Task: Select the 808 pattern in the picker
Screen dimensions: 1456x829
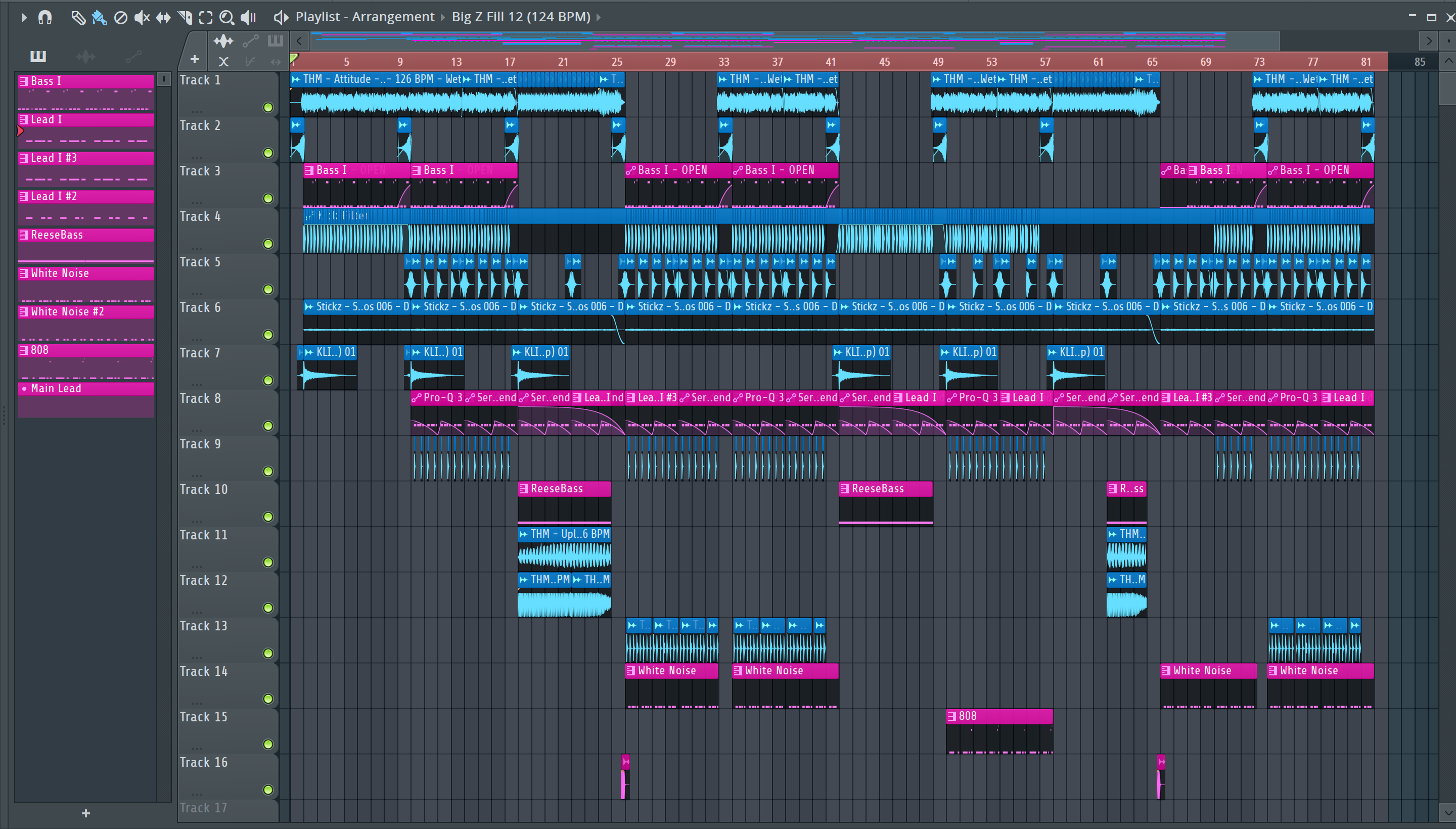Action: point(86,361)
